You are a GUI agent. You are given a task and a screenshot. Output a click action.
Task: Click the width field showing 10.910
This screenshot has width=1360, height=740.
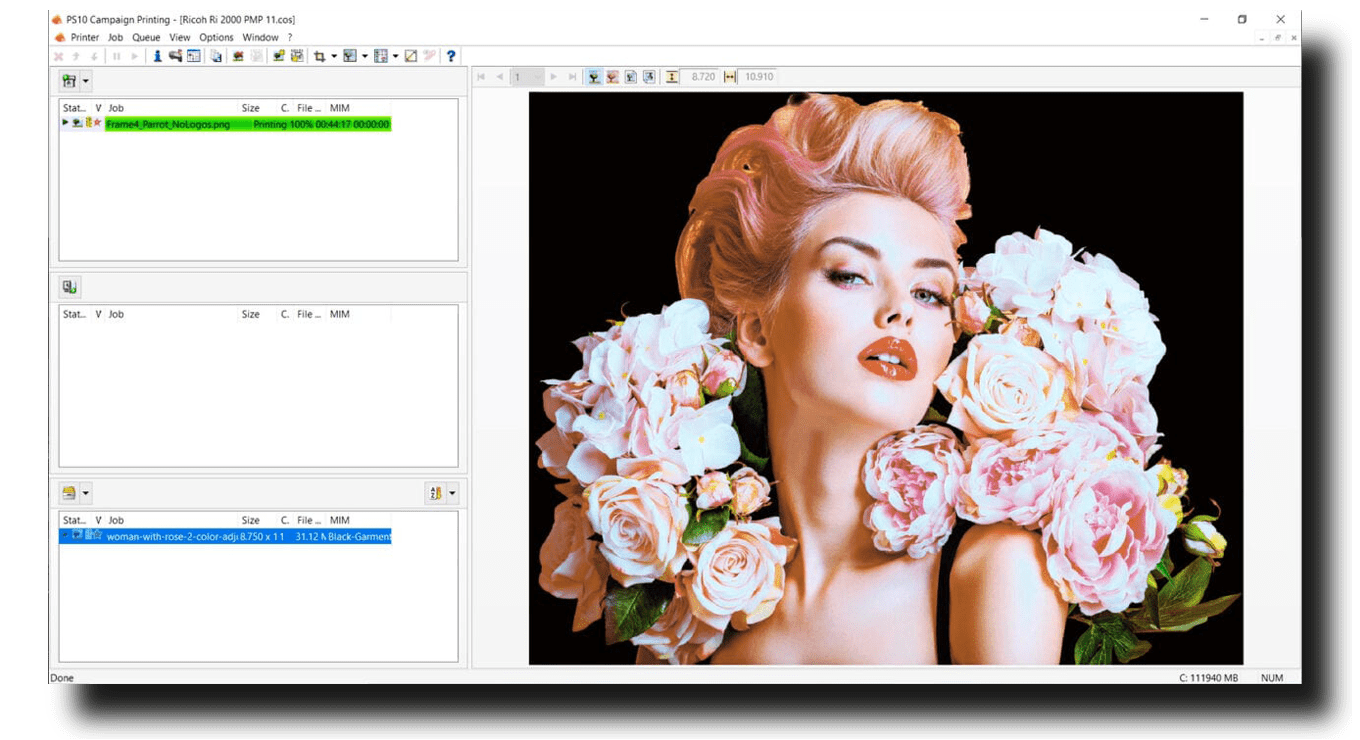pyautogui.click(x=758, y=77)
